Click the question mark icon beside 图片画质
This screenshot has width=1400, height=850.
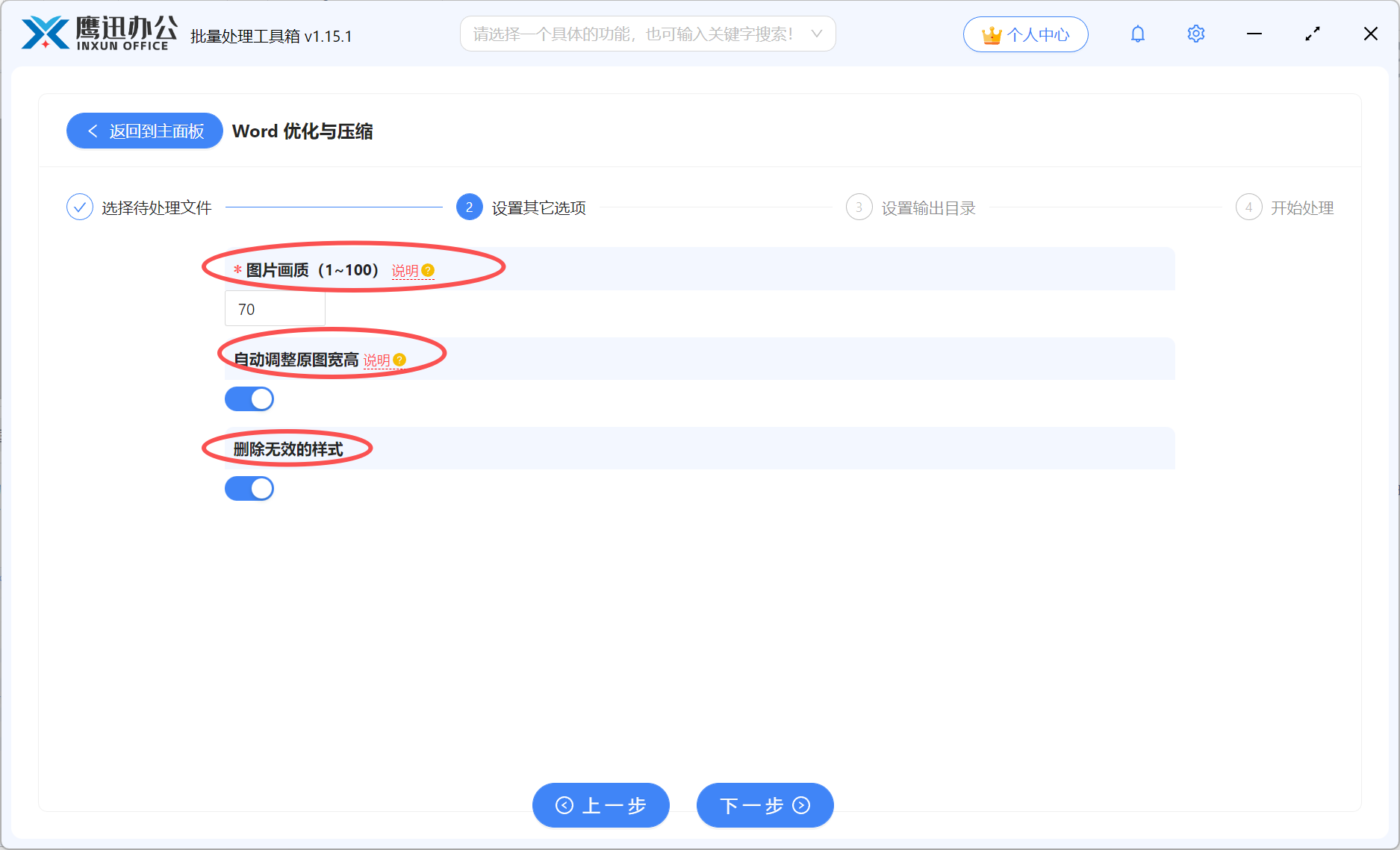tap(428, 270)
